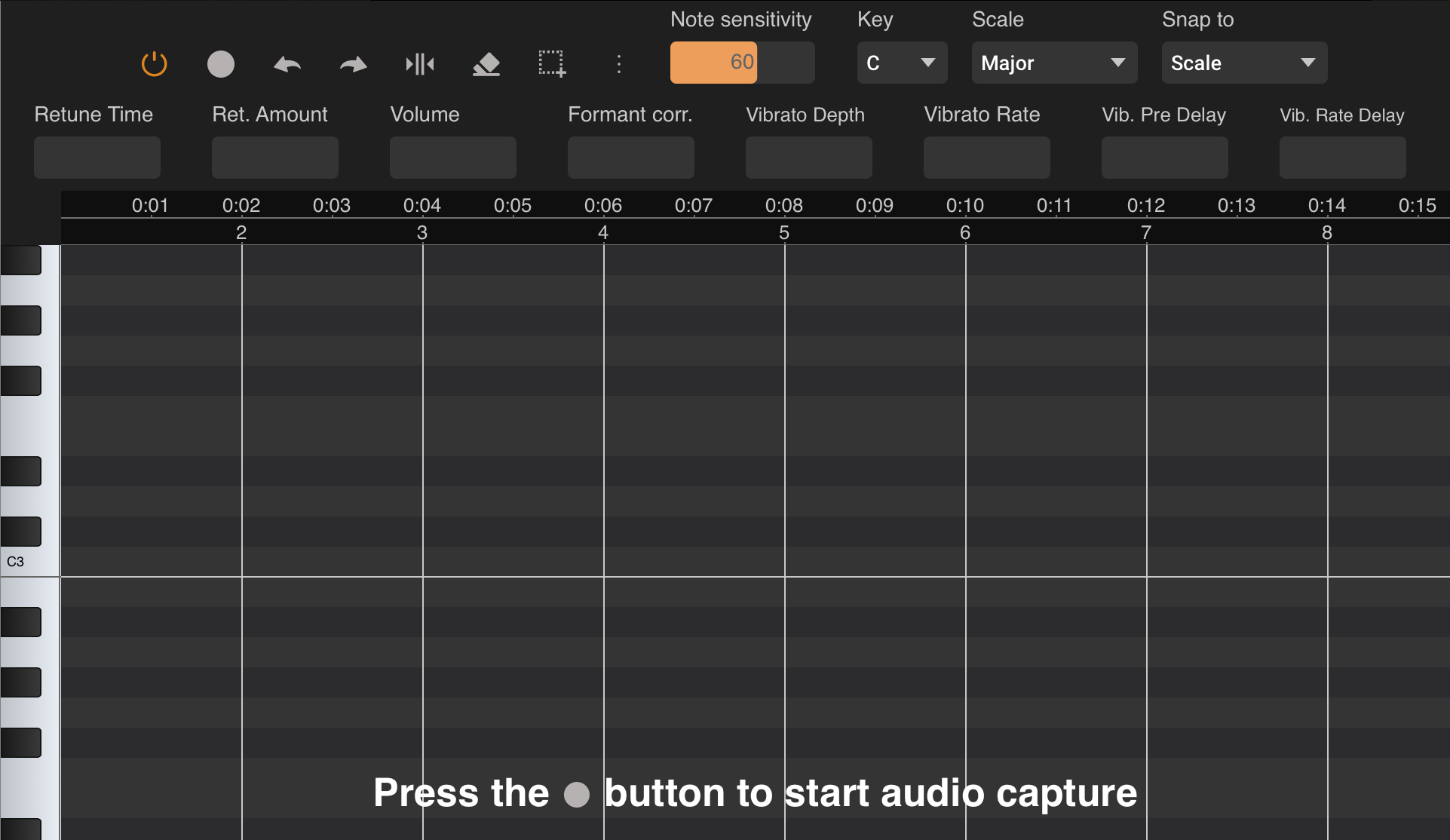This screenshot has width=1450, height=840.
Task: Select the split note tool
Action: click(420, 64)
